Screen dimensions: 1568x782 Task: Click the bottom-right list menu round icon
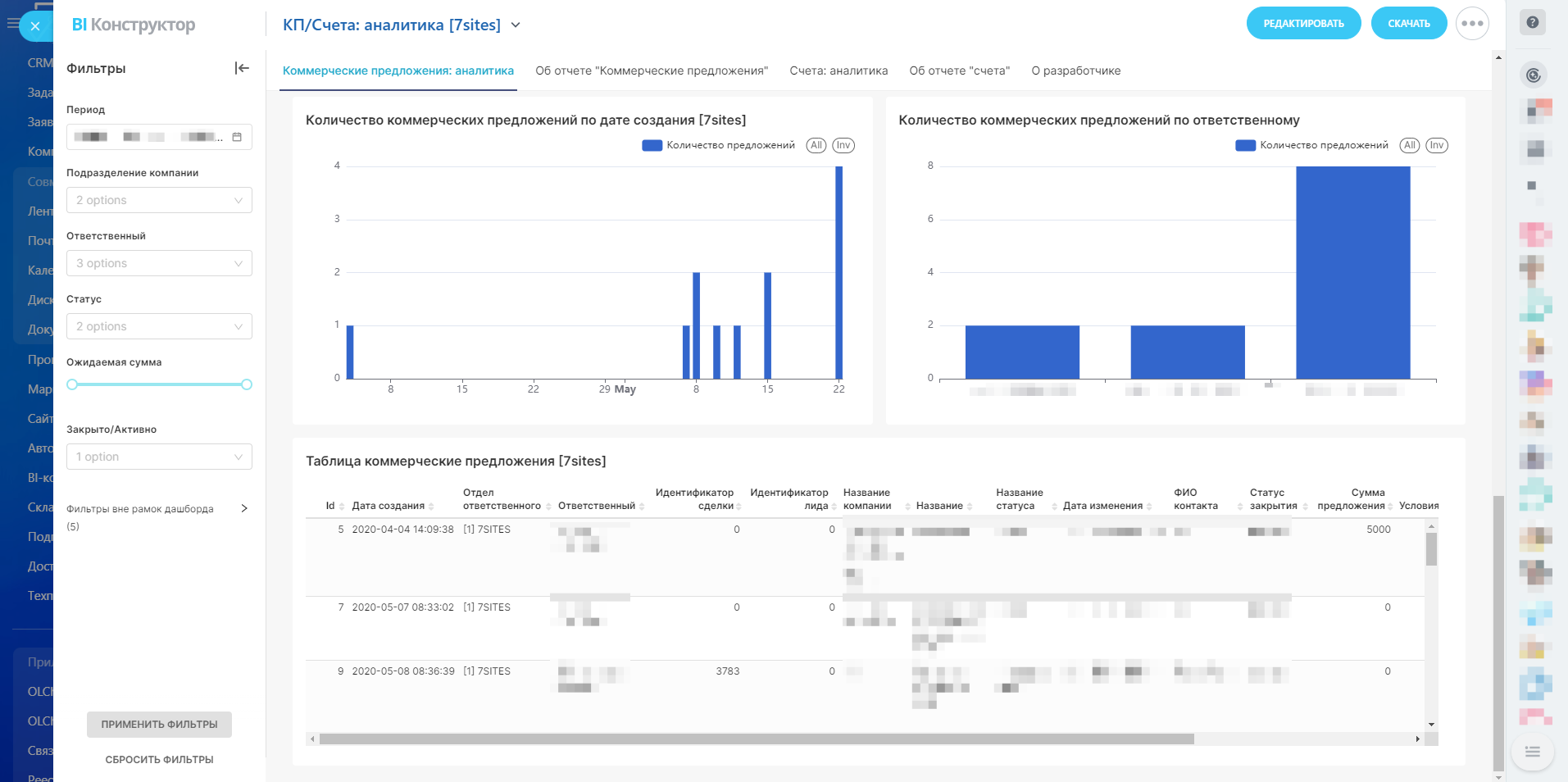click(x=1532, y=752)
